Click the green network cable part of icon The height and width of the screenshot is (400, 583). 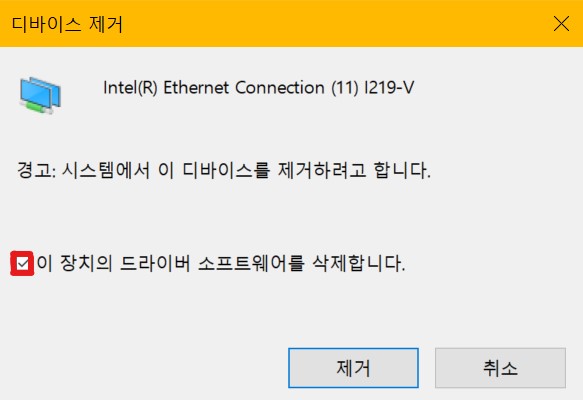(36, 107)
